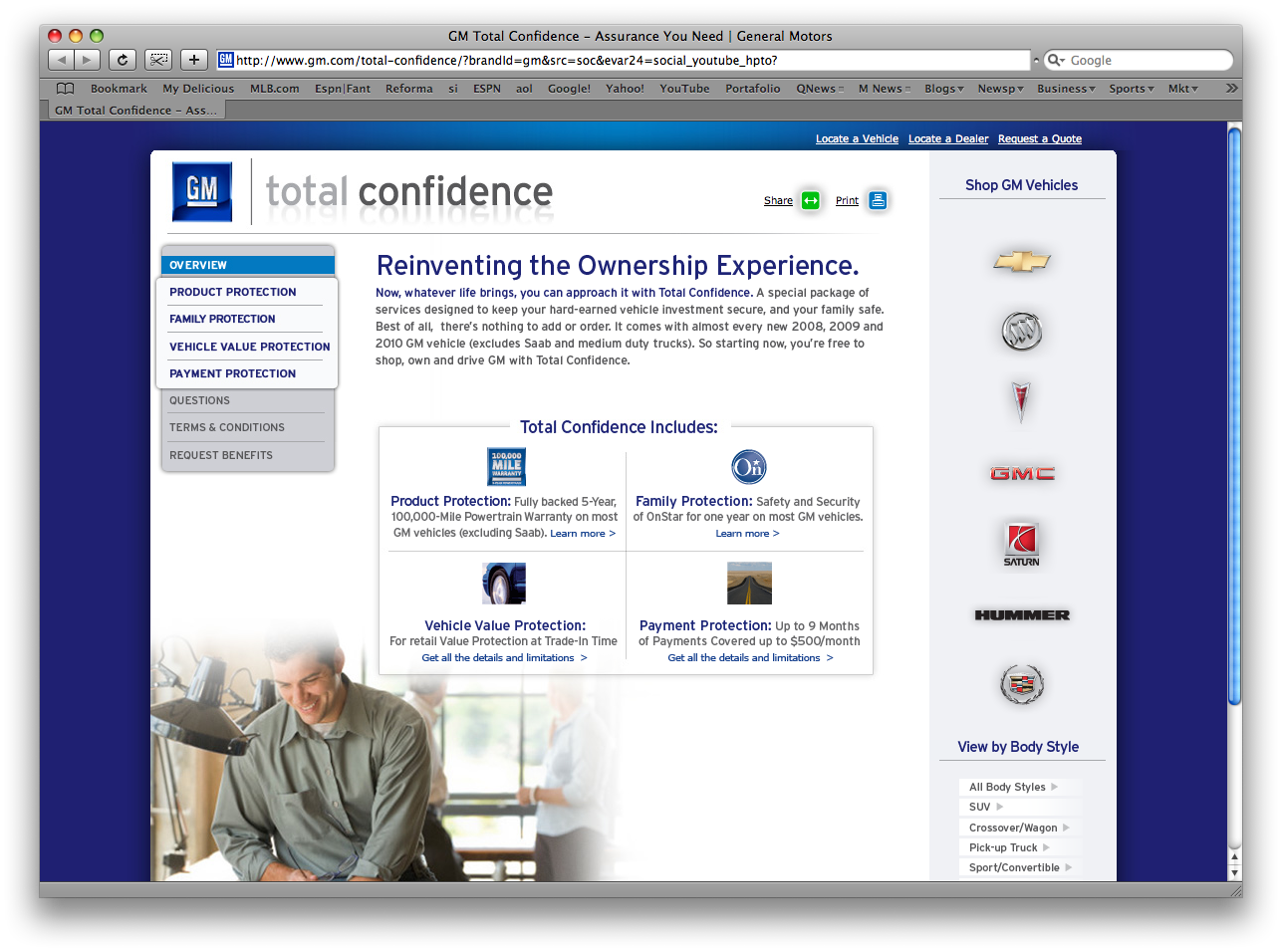Show more bookmarks with the double chevron

pyautogui.click(x=1232, y=89)
